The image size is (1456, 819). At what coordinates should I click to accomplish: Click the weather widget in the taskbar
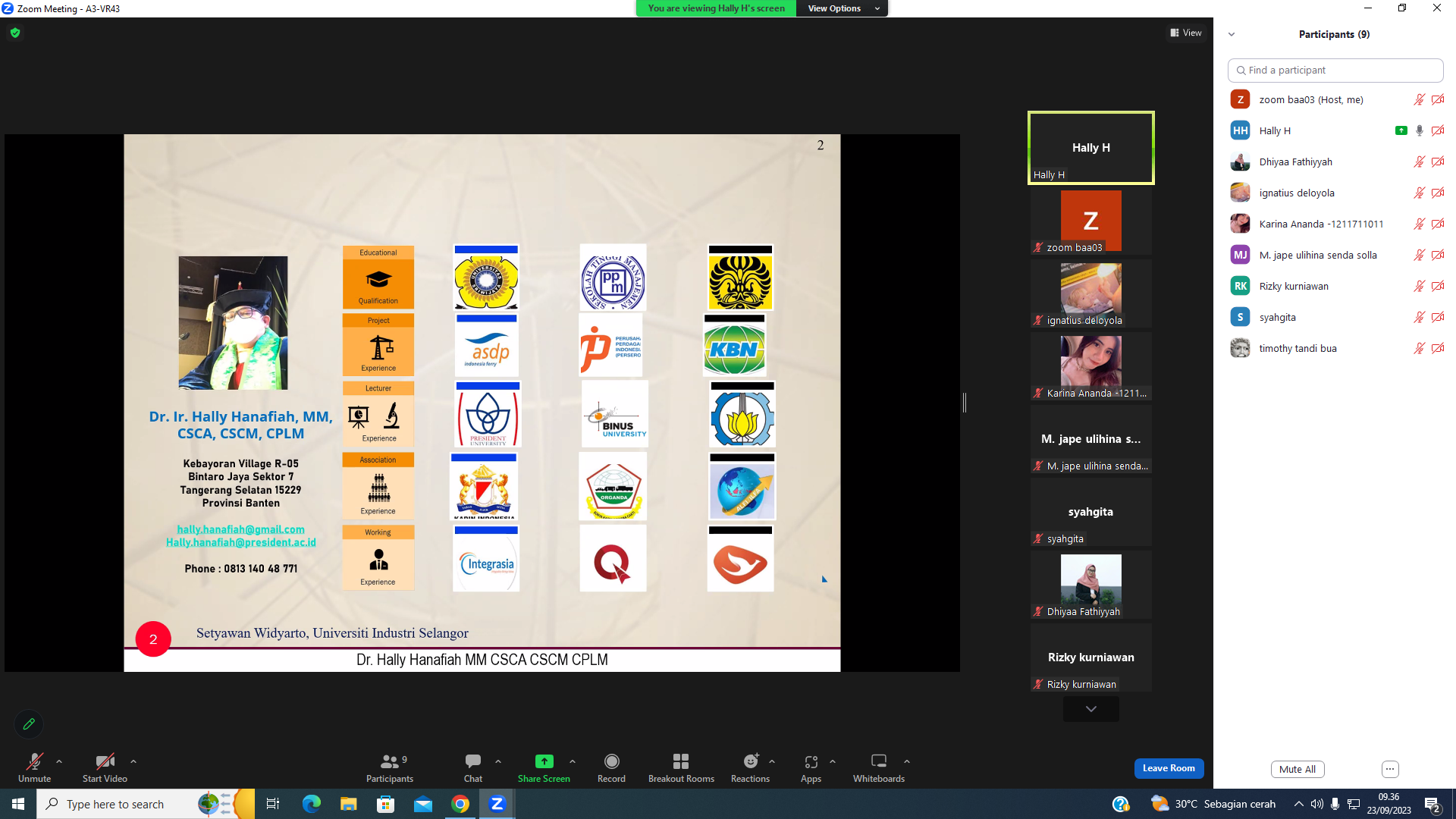point(1213,804)
